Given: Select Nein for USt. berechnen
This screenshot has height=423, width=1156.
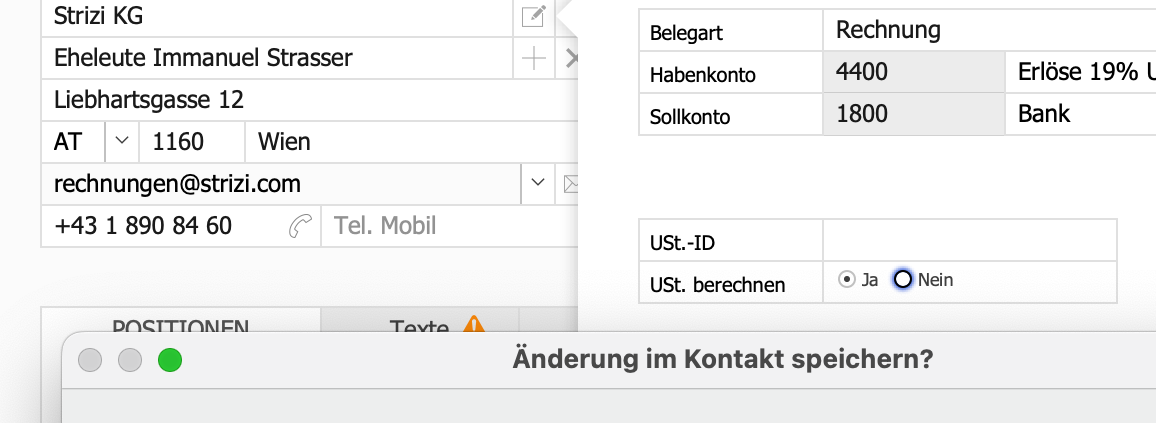Looking at the screenshot, I should [x=903, y=281].
